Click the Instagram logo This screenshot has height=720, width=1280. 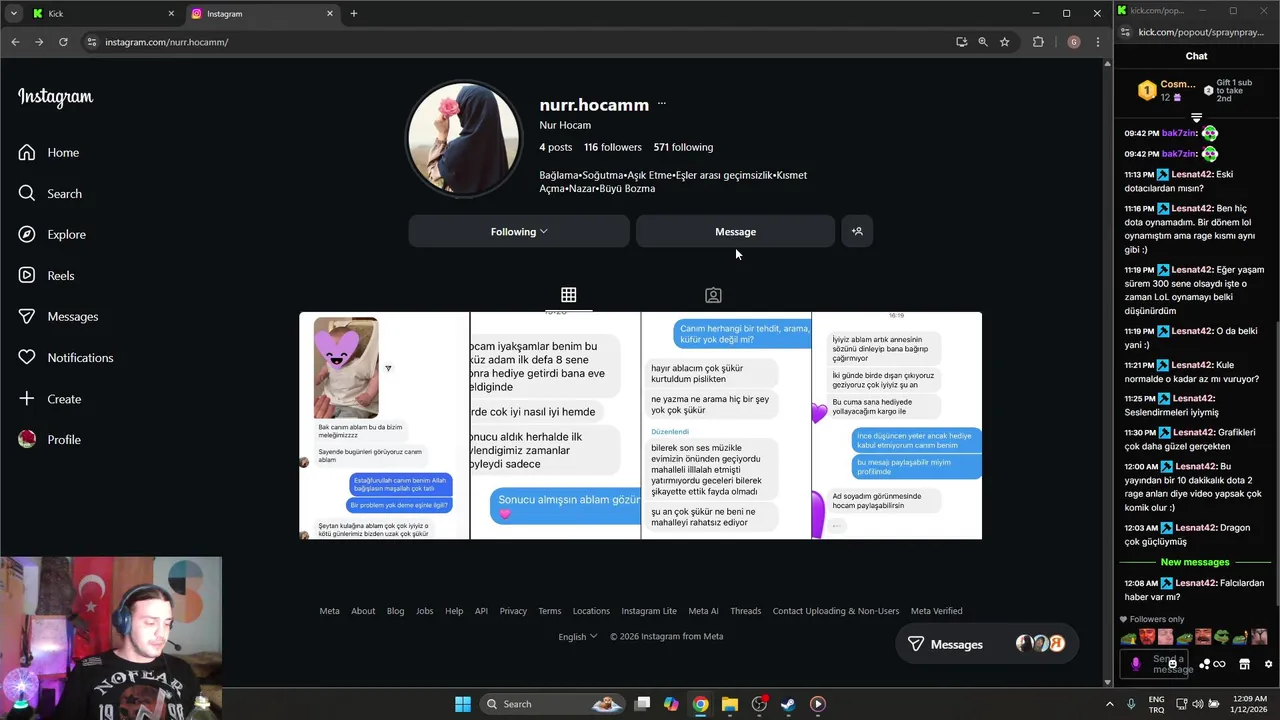coord(55,97)
